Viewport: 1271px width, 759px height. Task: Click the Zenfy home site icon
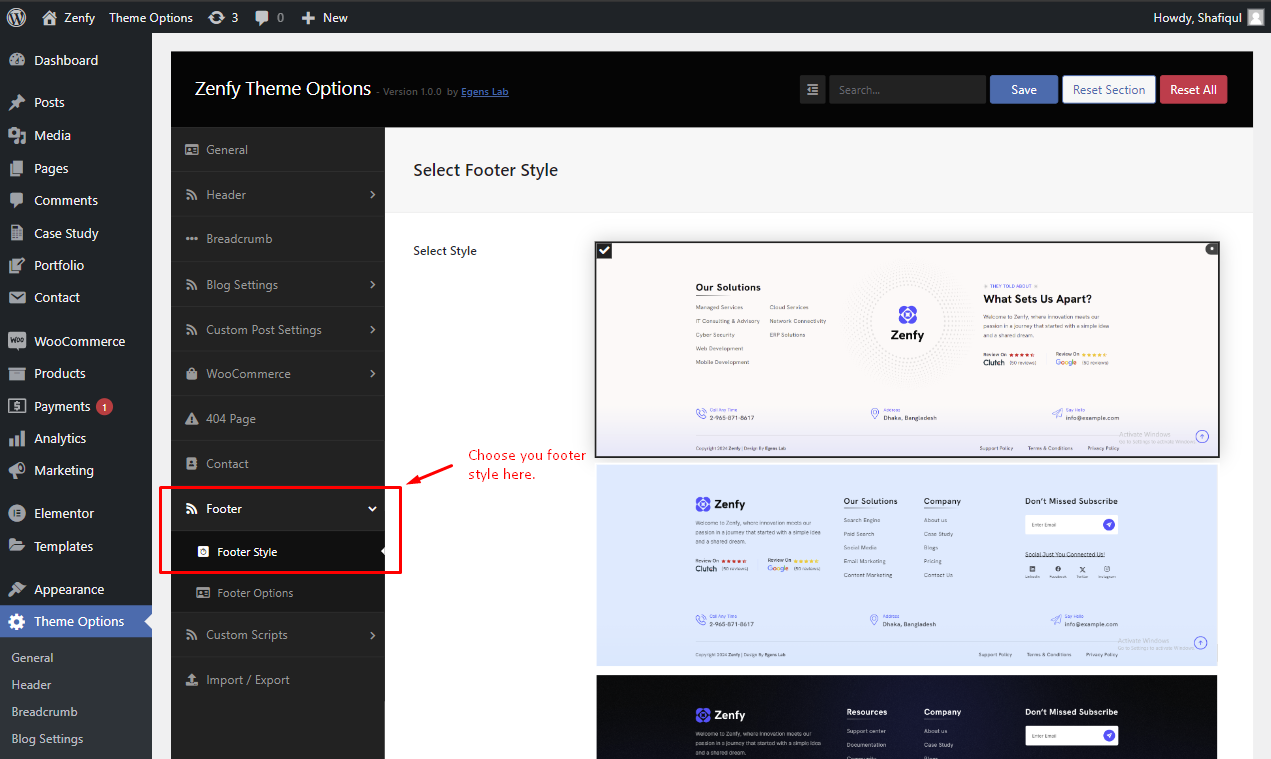pyautogui.click(x=49, y=17)
